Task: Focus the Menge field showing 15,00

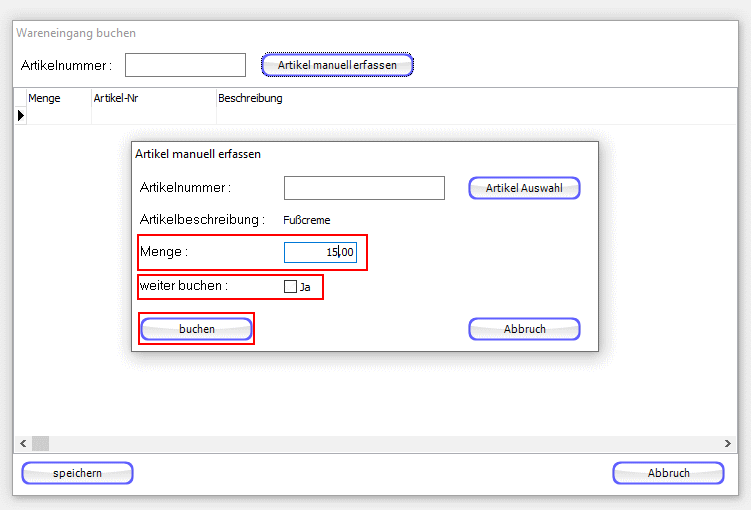Action: click(x=320, y=253)
